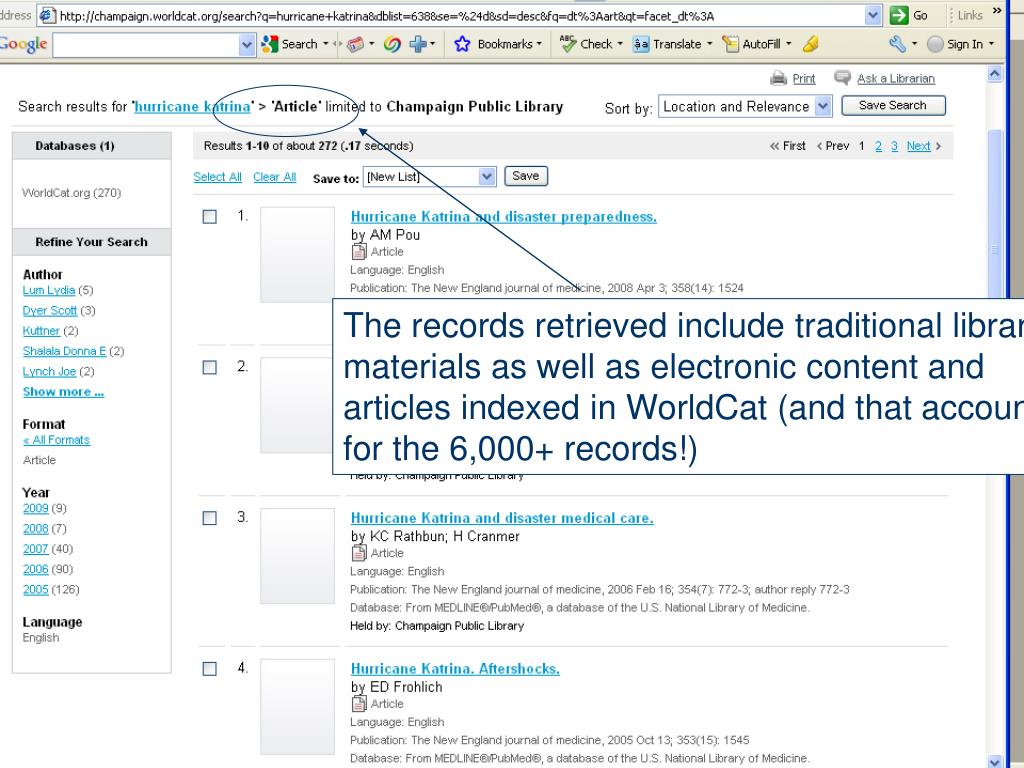1024x768 pixels.
Task: Click the swirl share toolbar icon
Action: point(392,44)
